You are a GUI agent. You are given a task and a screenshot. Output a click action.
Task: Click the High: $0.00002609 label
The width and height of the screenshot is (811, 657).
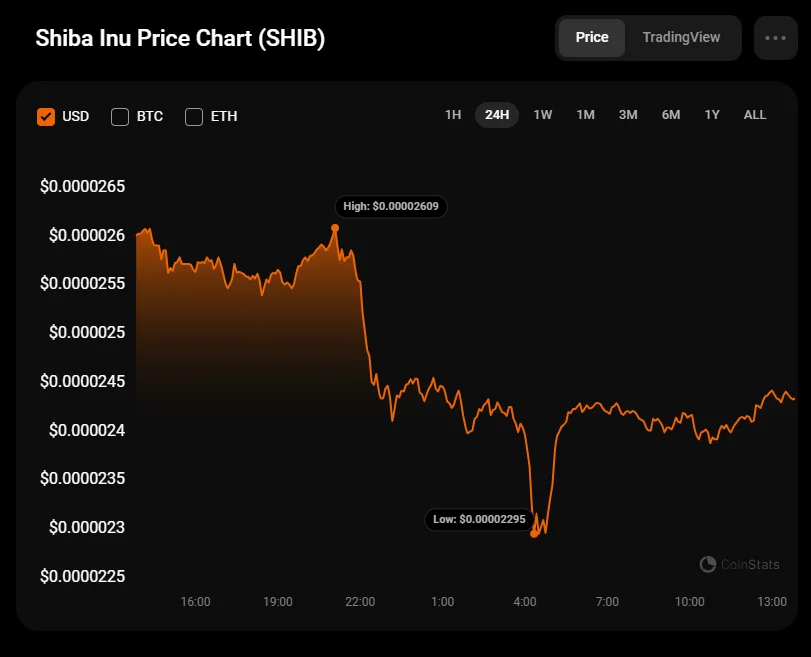(x=391, y=206)
